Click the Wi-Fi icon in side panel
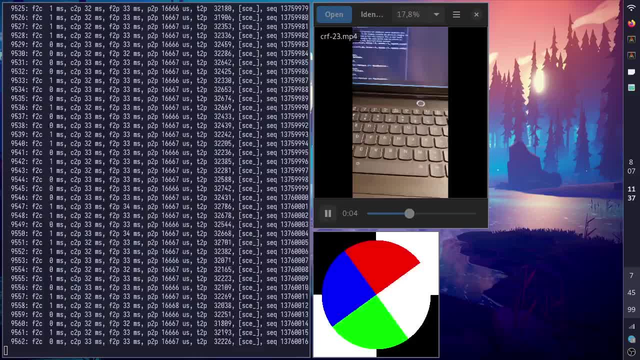The height and width of the screenshot is (360, 640). 631,8
